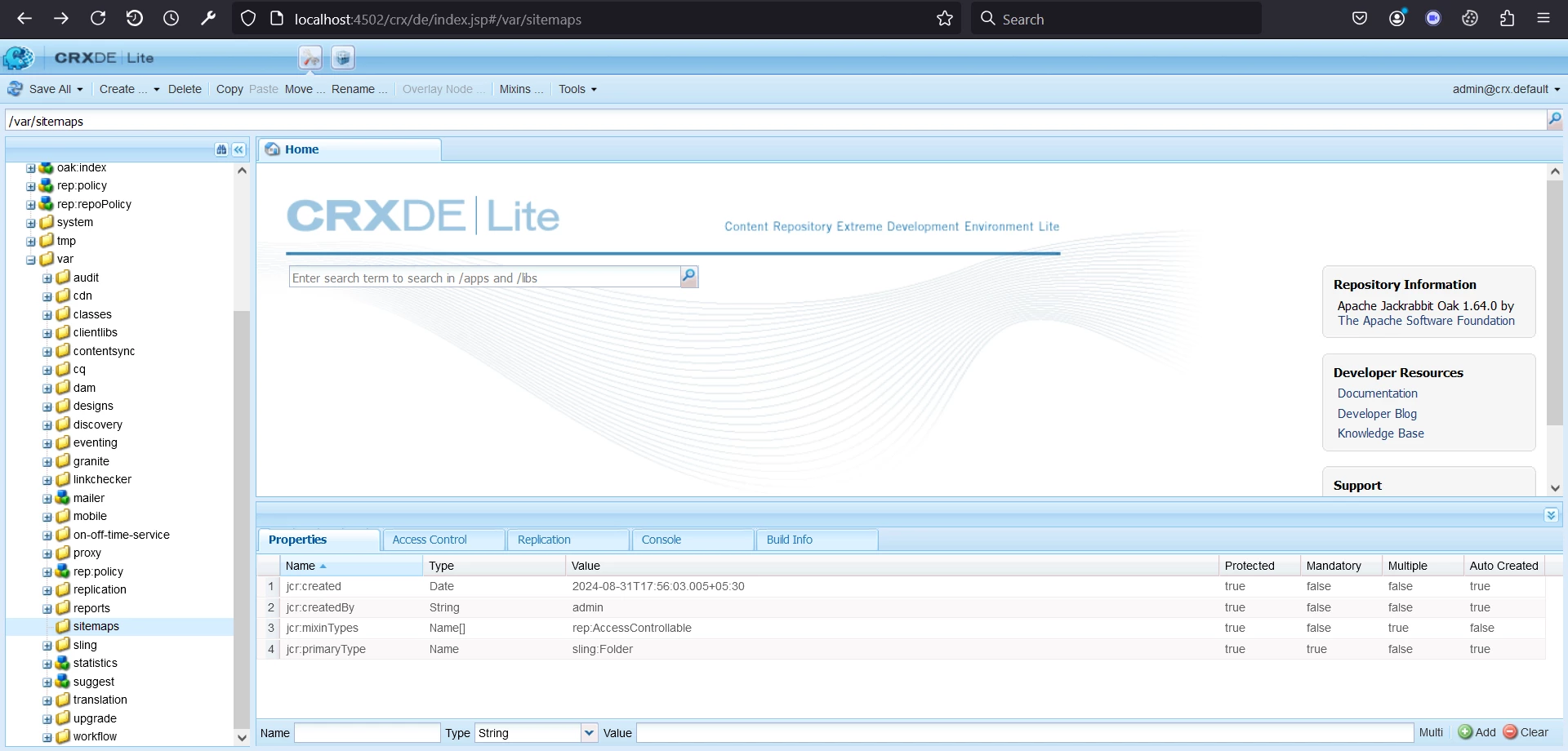Screen dimensions: 1568x751
Task: Click the Rename button
Action: coord(359,89)
